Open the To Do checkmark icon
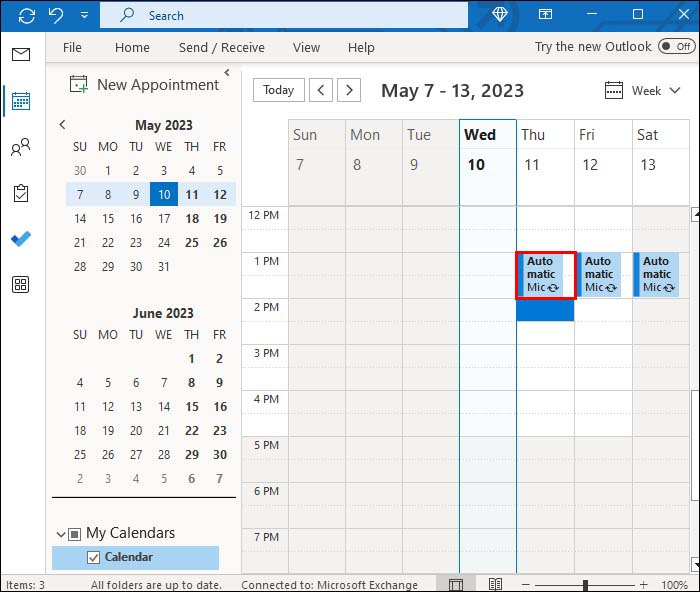Screen dimensions: 700x592 [21, 239]
